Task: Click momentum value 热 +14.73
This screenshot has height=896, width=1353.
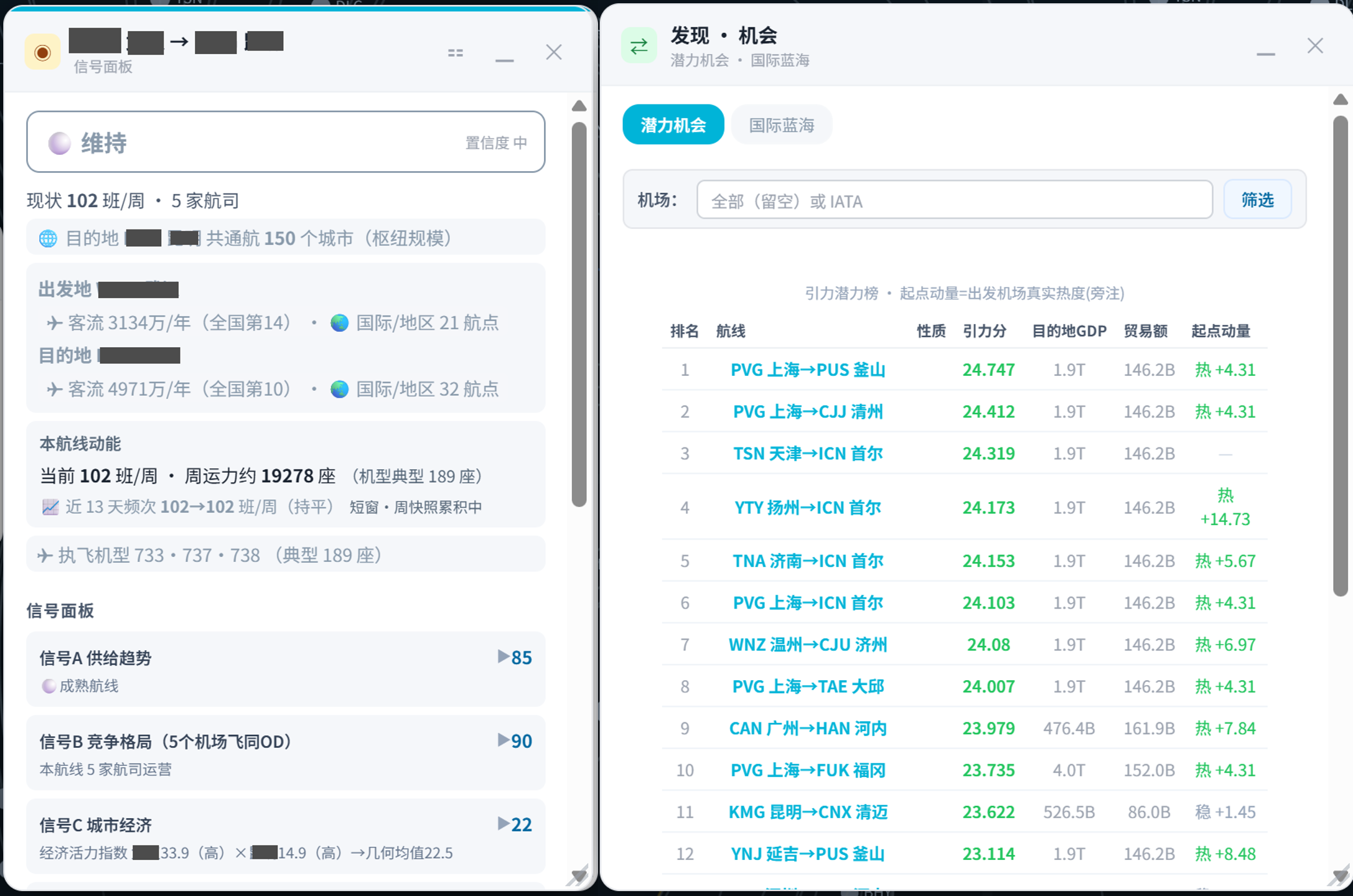Action: point(1225,507)
